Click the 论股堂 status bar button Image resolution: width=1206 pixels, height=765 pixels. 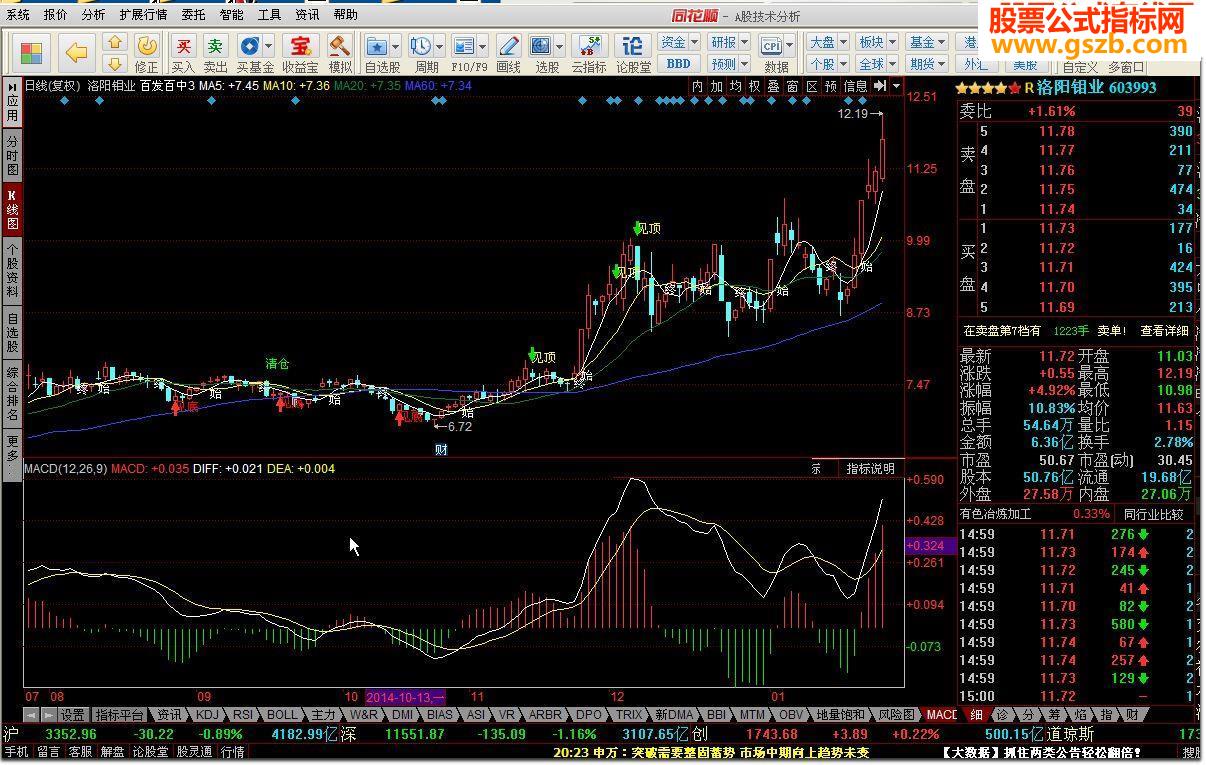click(x=150, y=752)
